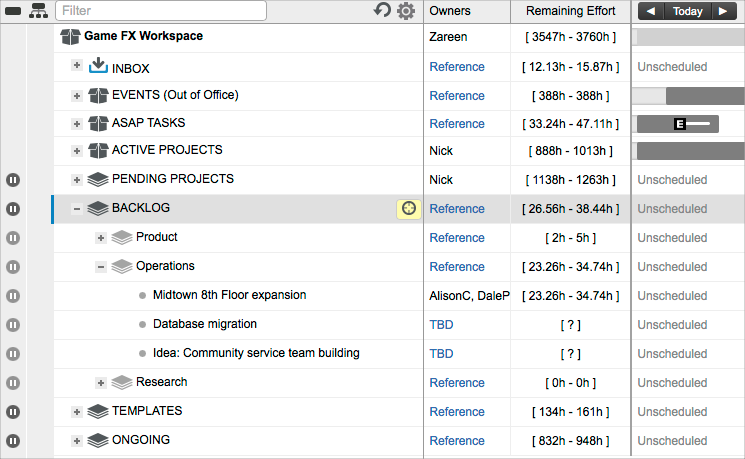This screenshot has height=459, width=745.
Task: Open the settings gear icon
Action: pos(405,11)
